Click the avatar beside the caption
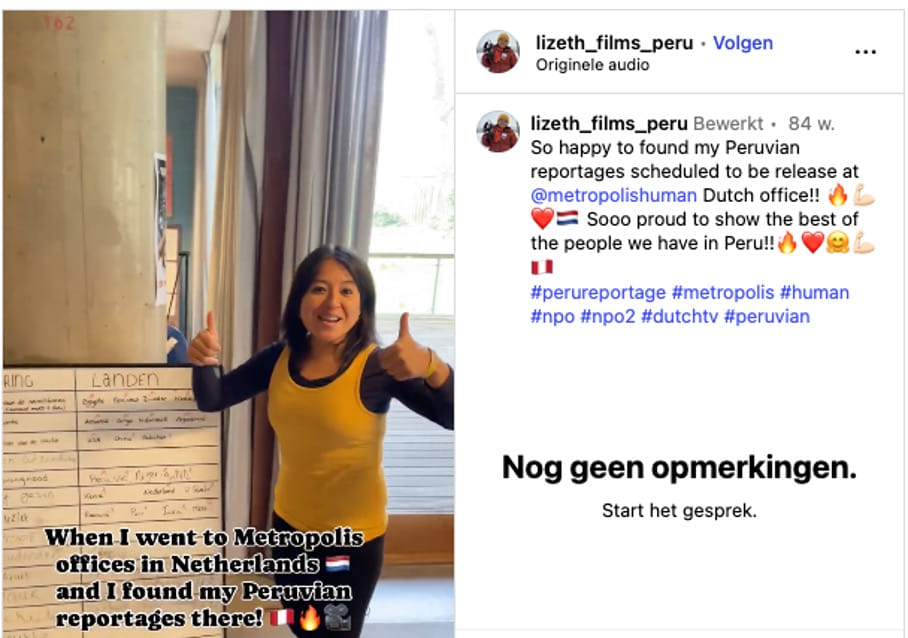 [498, 131]
